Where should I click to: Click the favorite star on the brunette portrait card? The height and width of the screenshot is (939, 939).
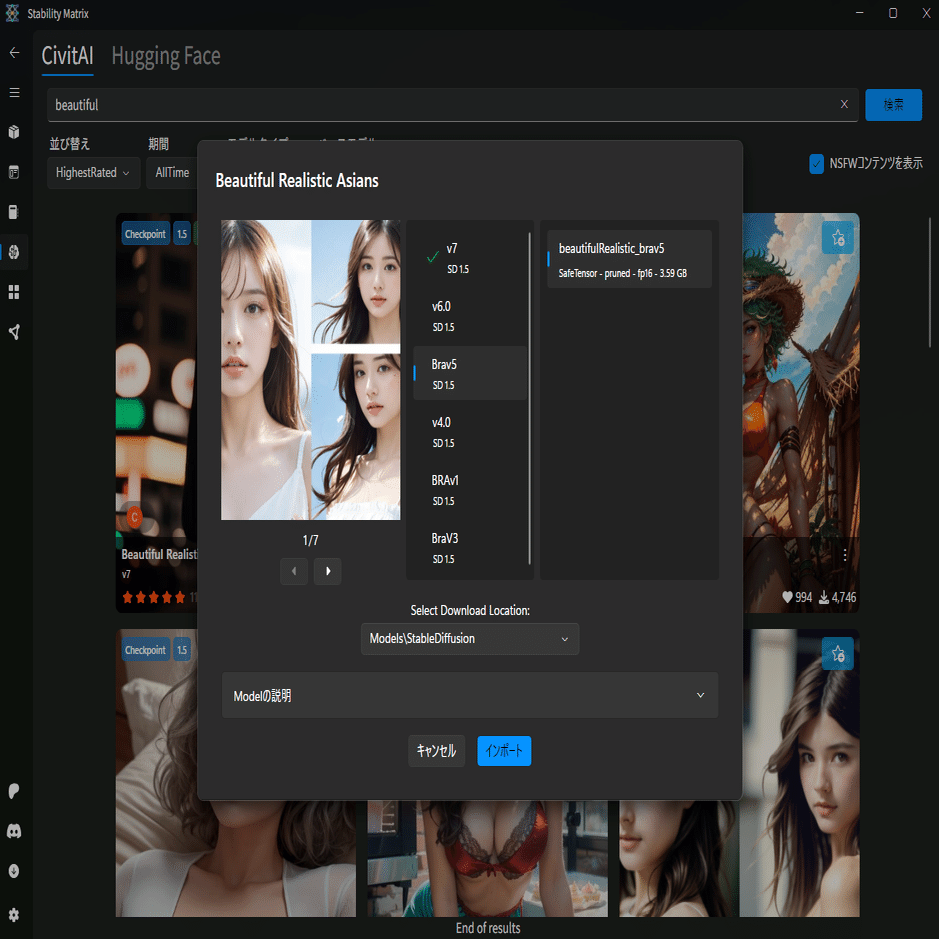tap(838, 654)
